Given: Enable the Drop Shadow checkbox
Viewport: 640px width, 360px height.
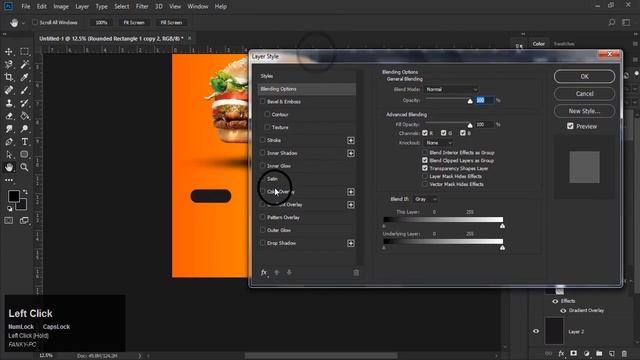Looking at the screenshot, I should click(262, 243).
